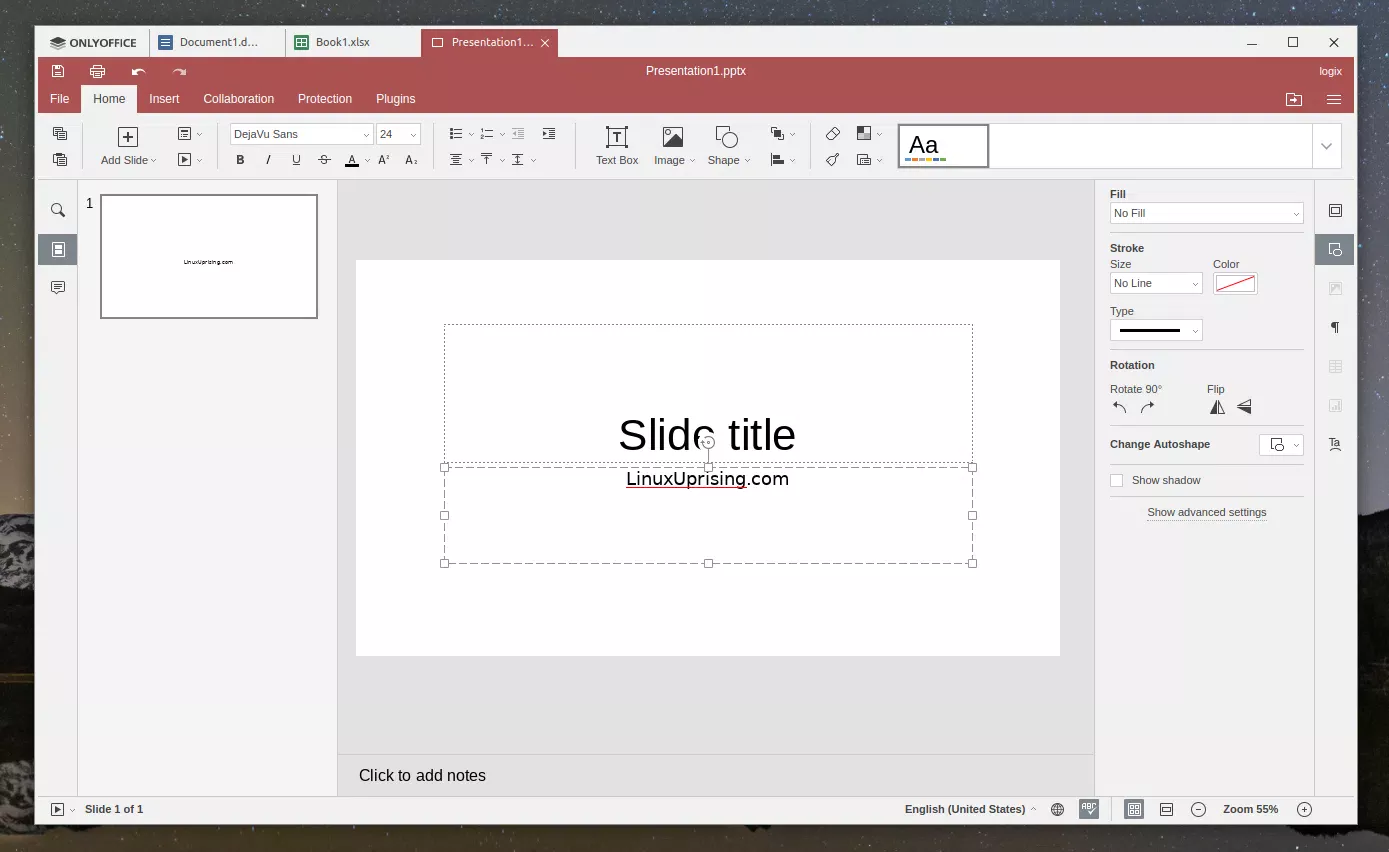This screenshot has height=852, width=1389.
Task: Set document language via globe icon
Action: click(x=1057, y=810)
